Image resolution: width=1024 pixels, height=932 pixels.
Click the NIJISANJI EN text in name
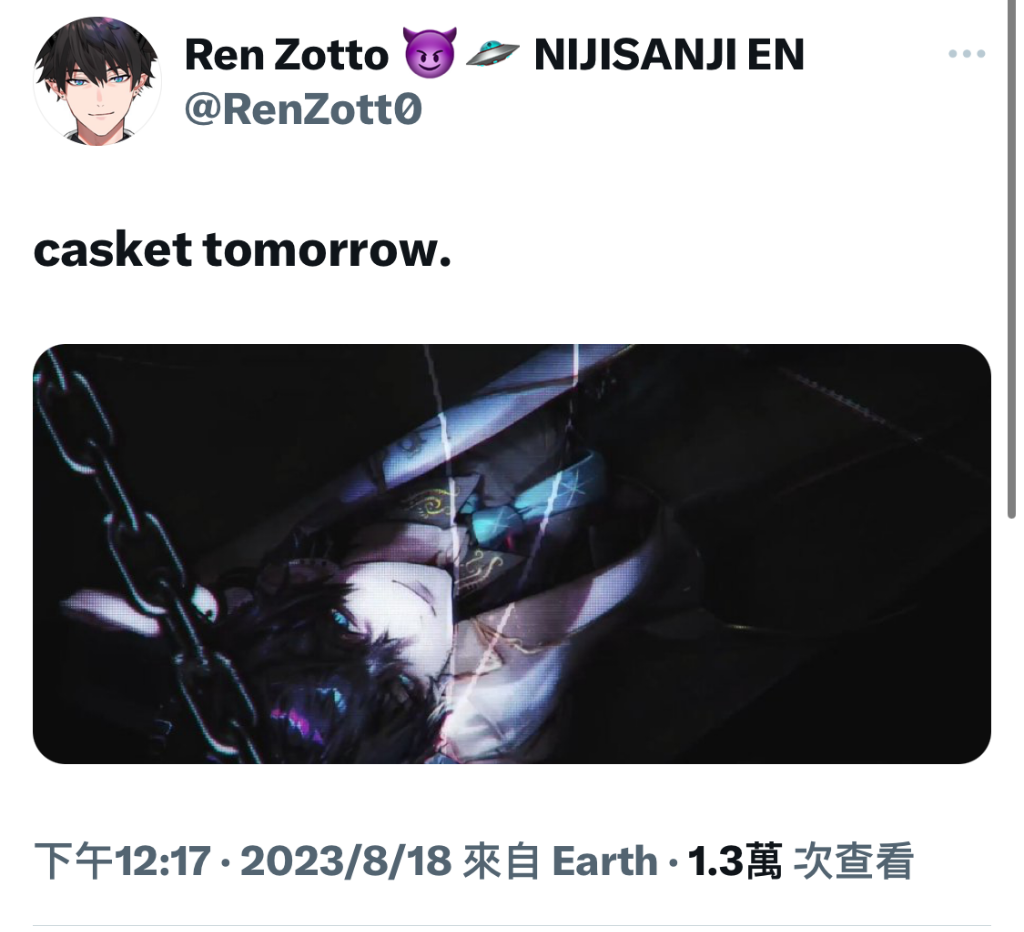pyautogui.click(x=669, y=55)
